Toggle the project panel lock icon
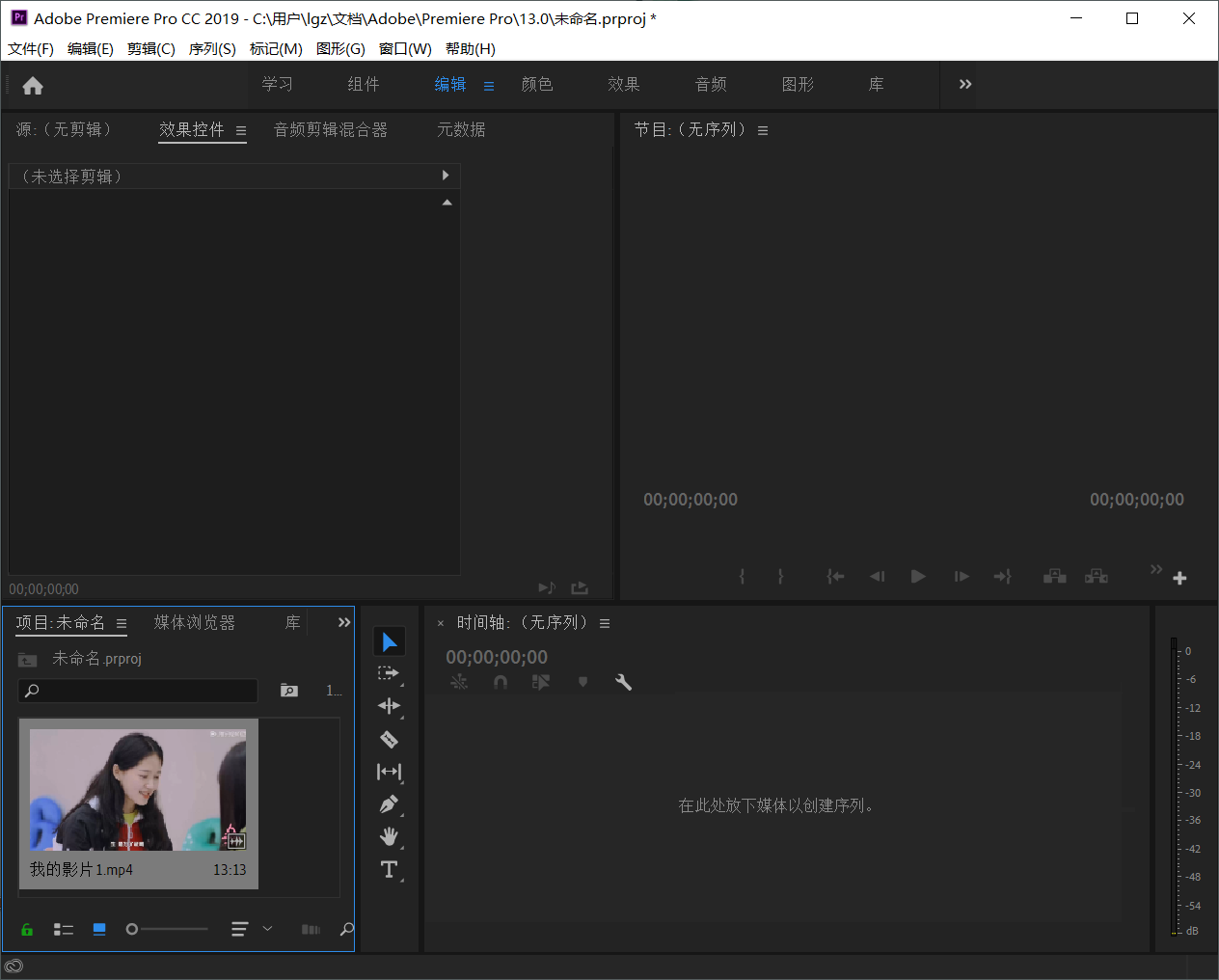The height and width of the screenshot is (980, 1219). (x=26, y=929)
